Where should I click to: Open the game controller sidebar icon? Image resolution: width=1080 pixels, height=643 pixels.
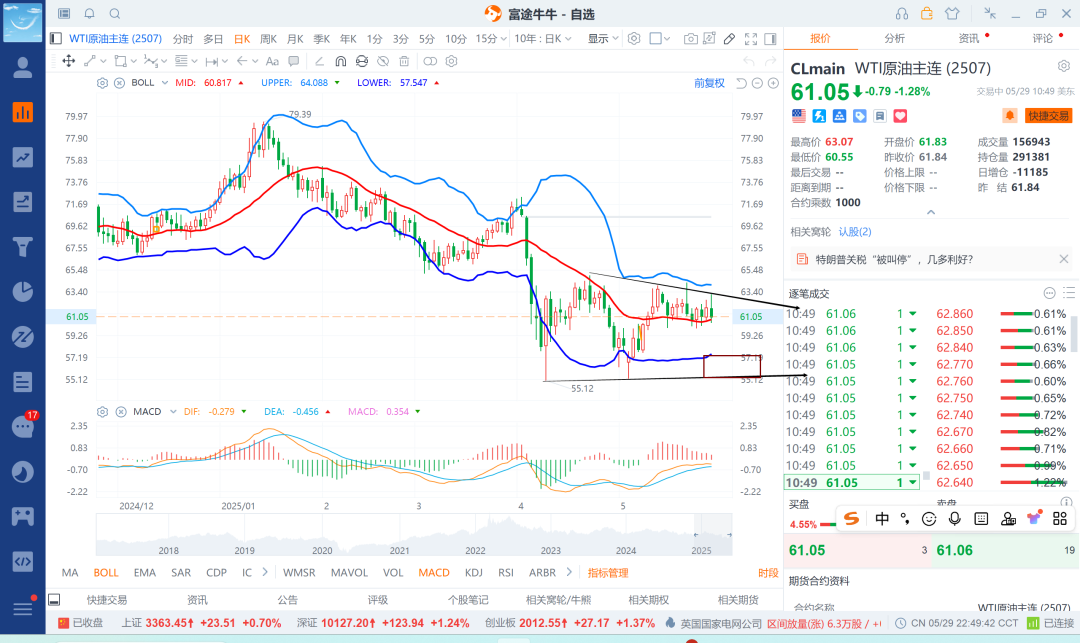[23, 516]
